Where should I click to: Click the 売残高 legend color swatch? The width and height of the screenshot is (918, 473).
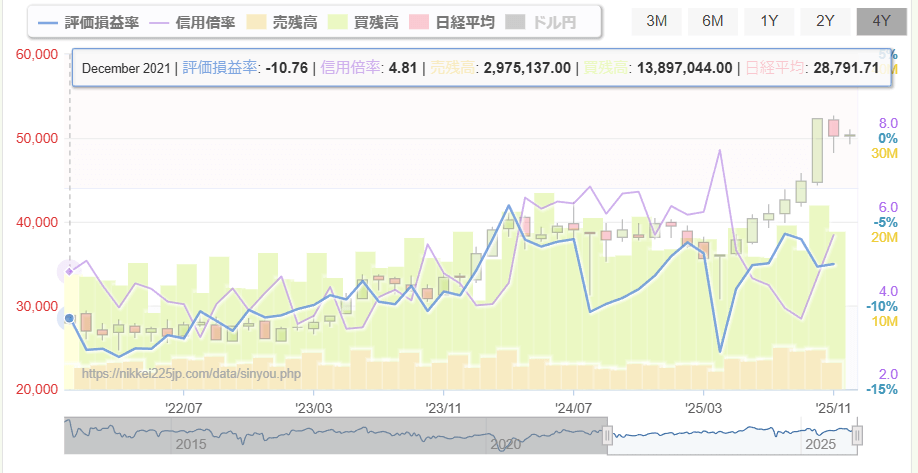(x=258, y=22)
